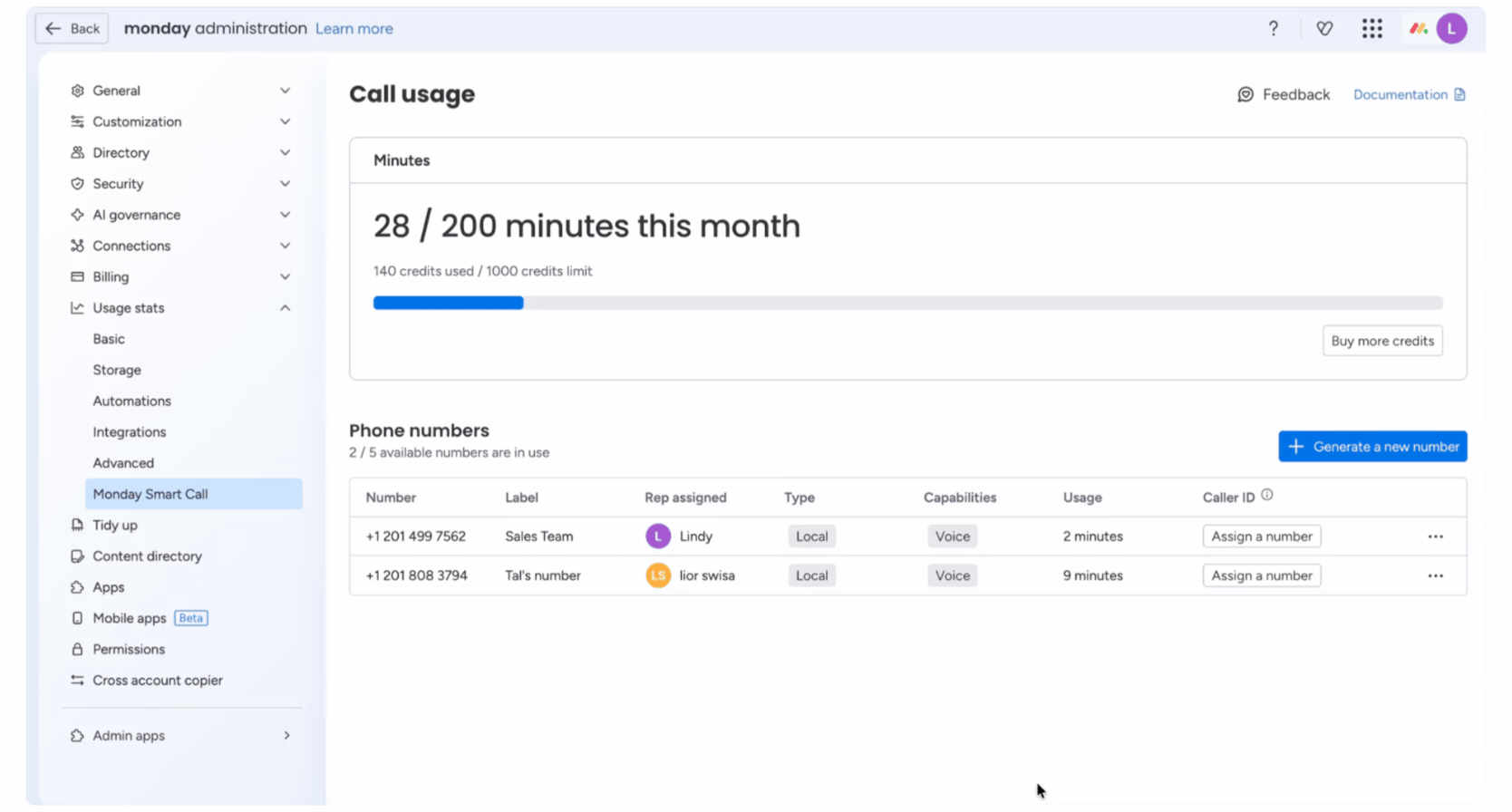Viewport: 1512px width, 812px height.
Task: Go to Storage usage stats
Action: pyautogui.click(x=117, y=370)
